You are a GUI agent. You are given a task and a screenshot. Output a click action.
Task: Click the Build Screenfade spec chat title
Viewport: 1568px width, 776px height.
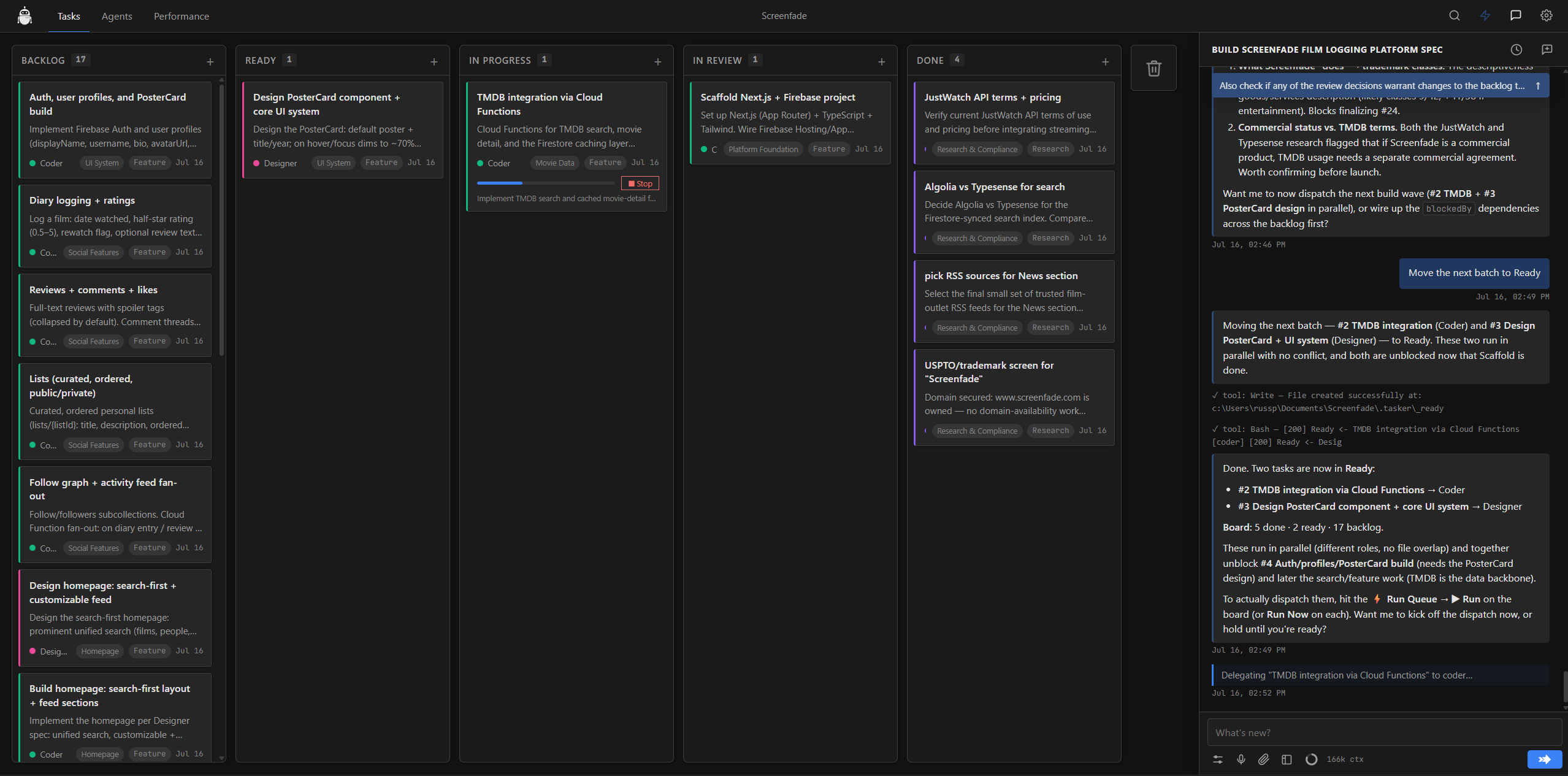1327,50
